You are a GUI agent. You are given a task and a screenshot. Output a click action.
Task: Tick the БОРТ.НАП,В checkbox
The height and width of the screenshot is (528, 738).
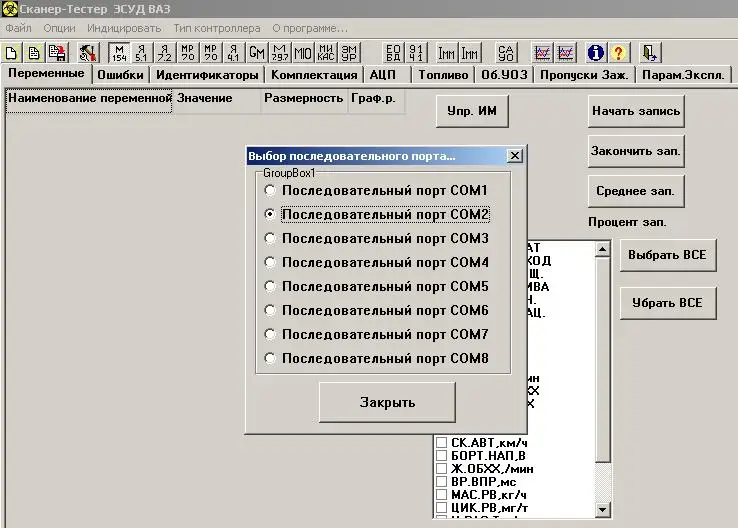[x=441, y=456]
